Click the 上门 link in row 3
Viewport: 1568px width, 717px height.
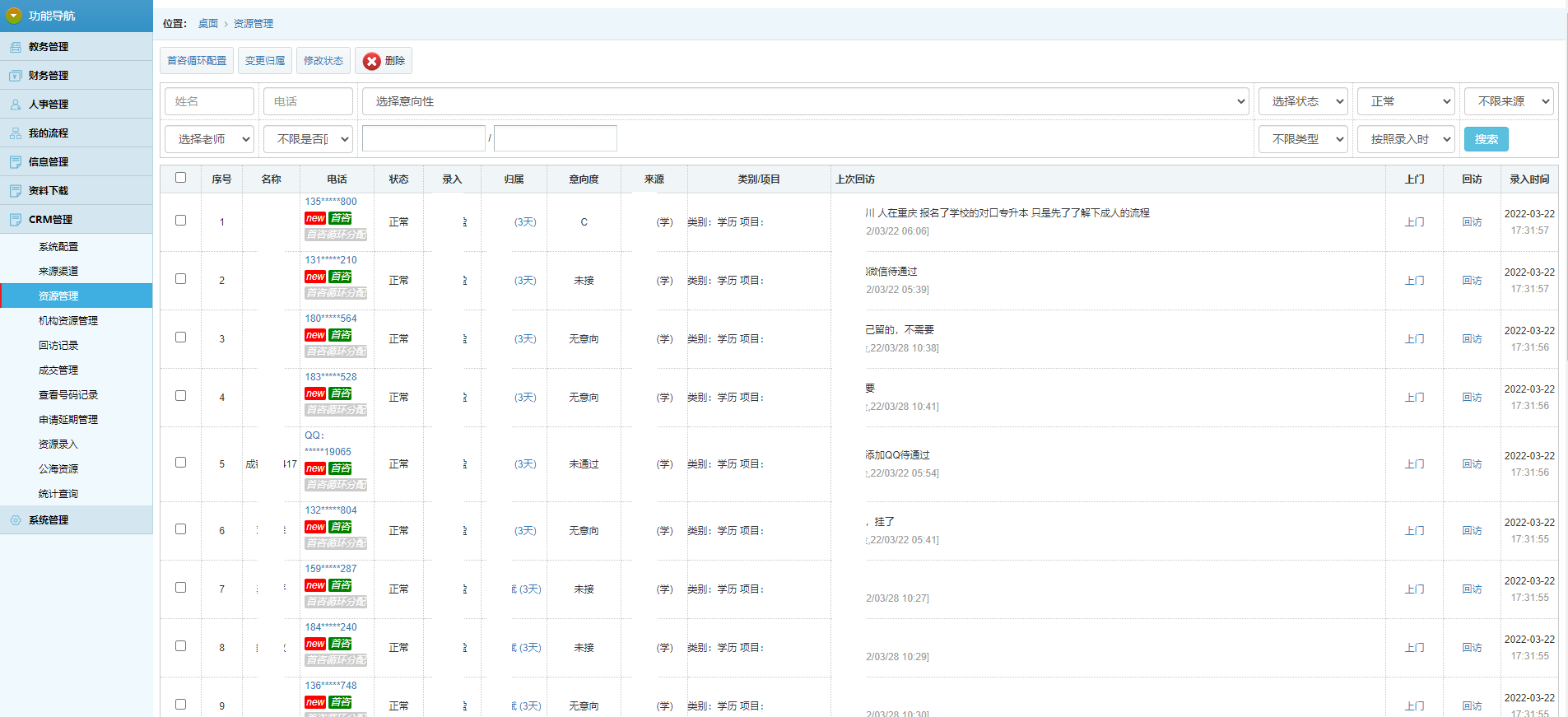[x=1414, y=339]
